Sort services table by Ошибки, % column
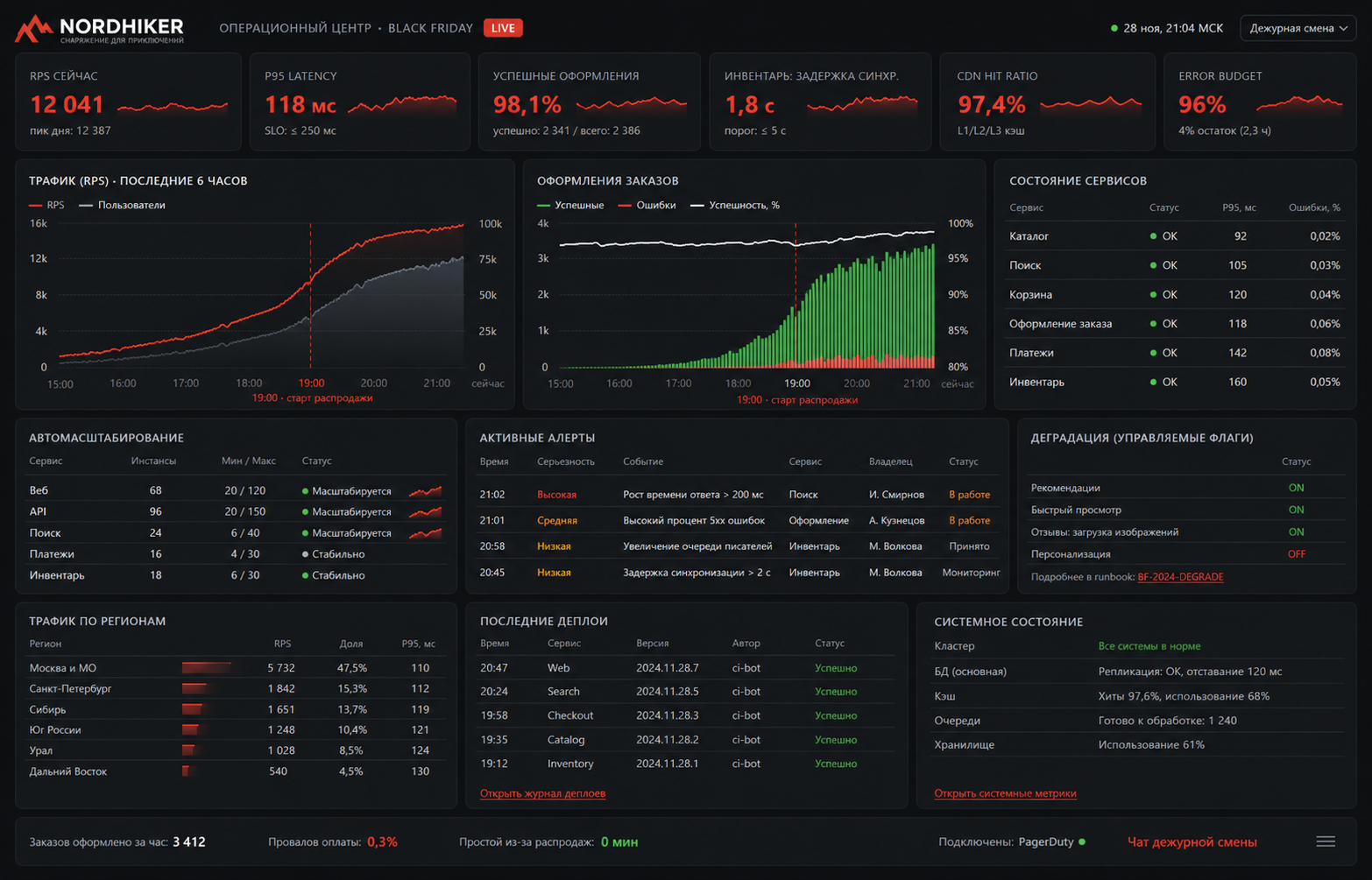 [x=1314, y=208]
